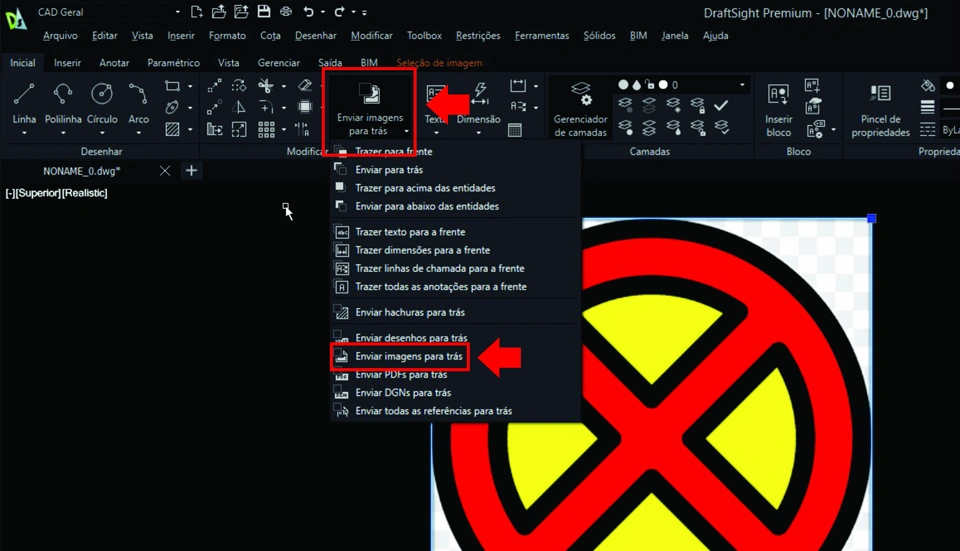Expand the Polilinha dropdown arrow
Viewport: 960px width, 551px height.
pyautogui.click(x=62, y=132)
